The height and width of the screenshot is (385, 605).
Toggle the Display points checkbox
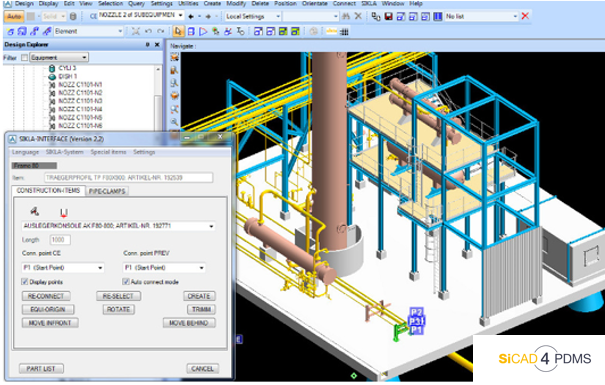[x=25, y=282]
